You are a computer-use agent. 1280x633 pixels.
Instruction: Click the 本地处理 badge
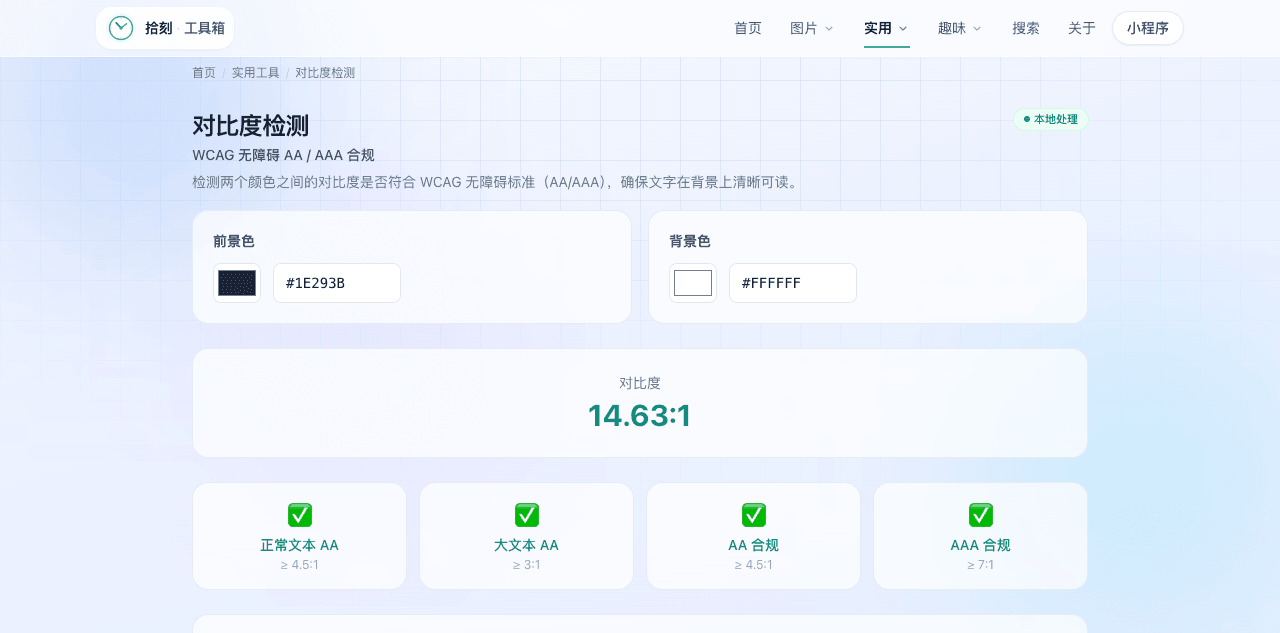pyautogui.click(x=1051, y=119)
